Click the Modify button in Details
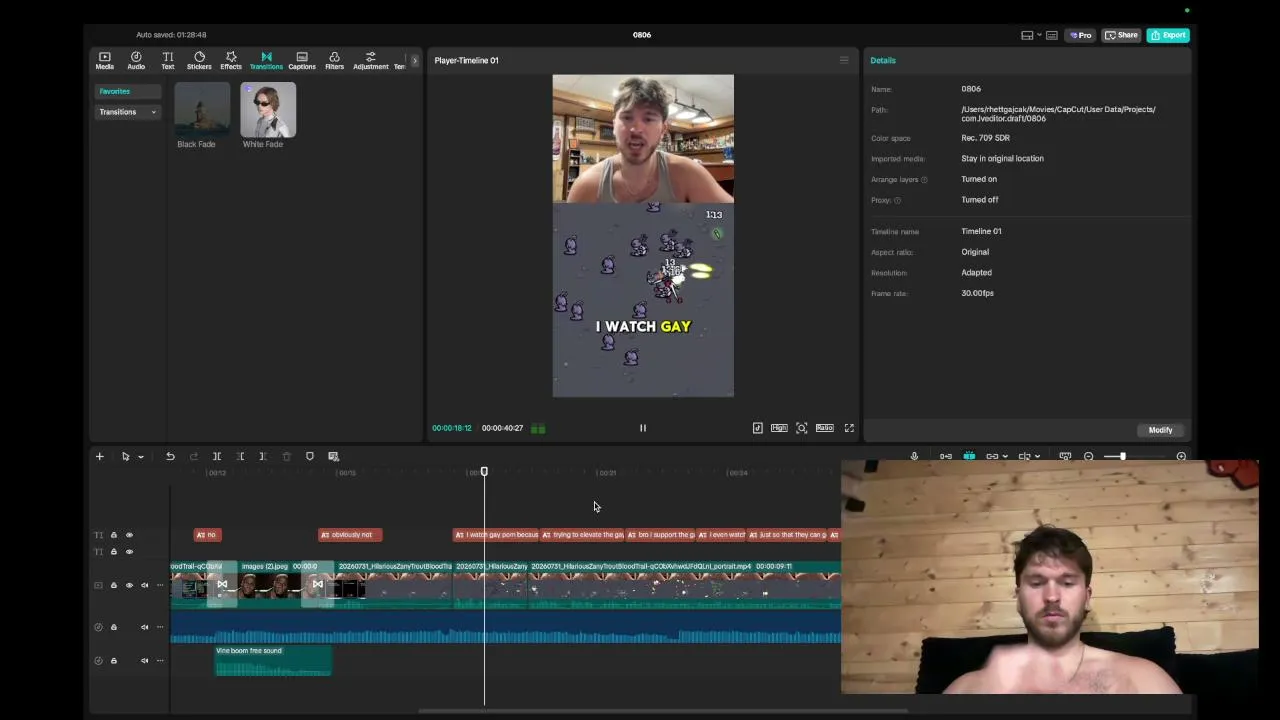1280x720 pixels. tap(1160, 430)
